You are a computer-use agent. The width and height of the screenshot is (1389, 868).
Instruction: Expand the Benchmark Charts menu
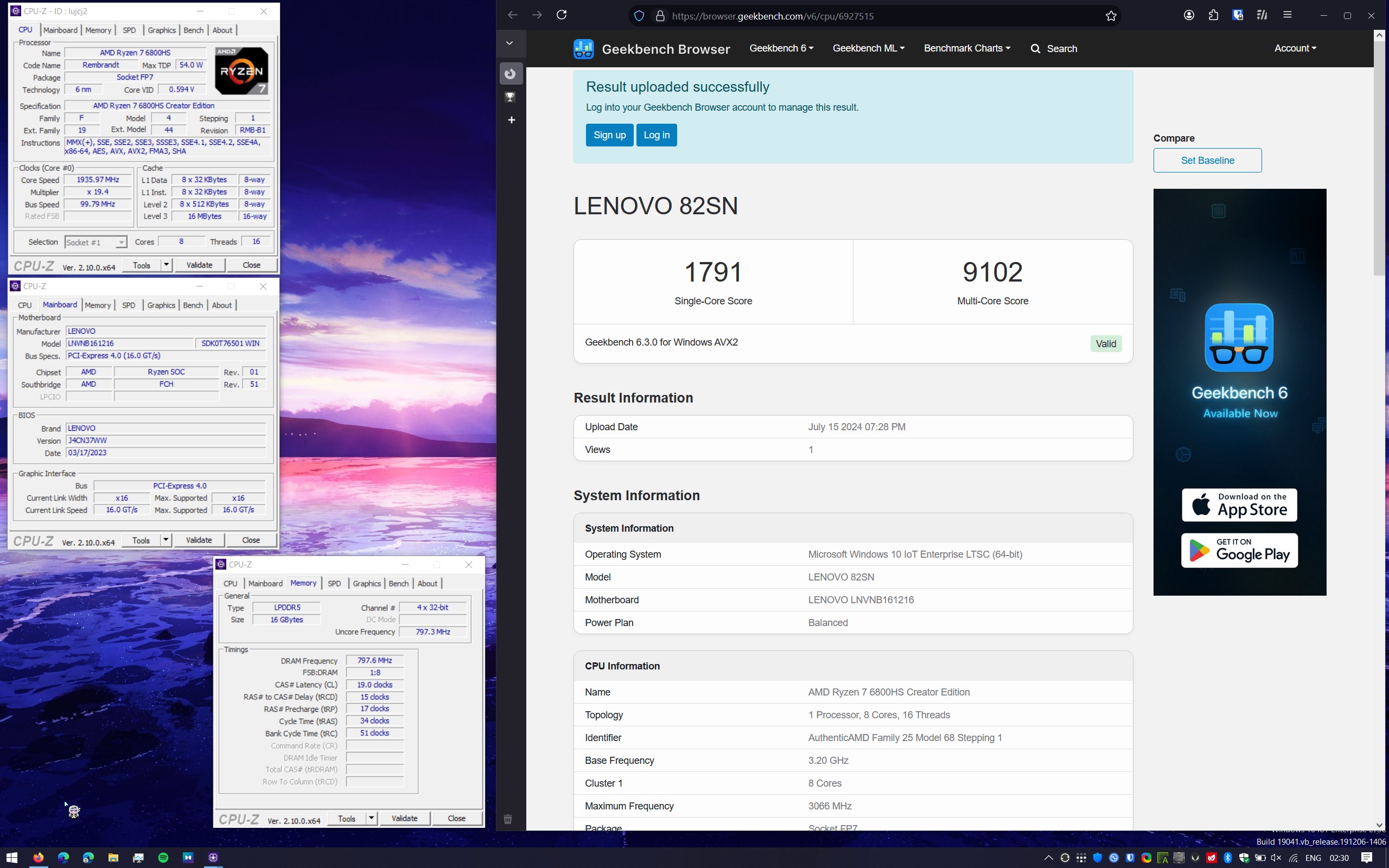tap(967, 48)
